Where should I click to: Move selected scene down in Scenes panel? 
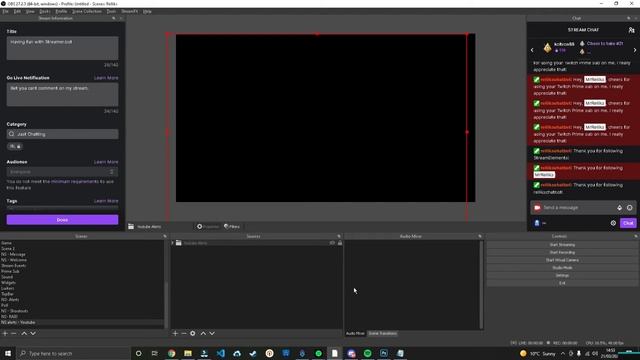click(x=33, y=333)
